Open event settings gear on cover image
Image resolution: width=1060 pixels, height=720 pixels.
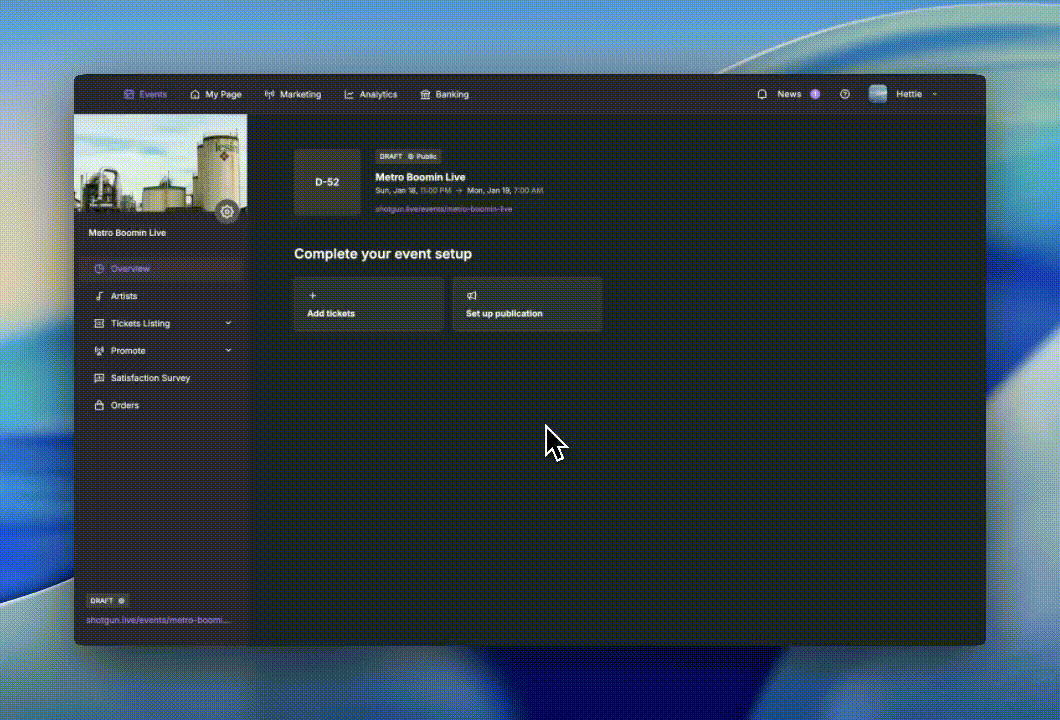point(227,212)
